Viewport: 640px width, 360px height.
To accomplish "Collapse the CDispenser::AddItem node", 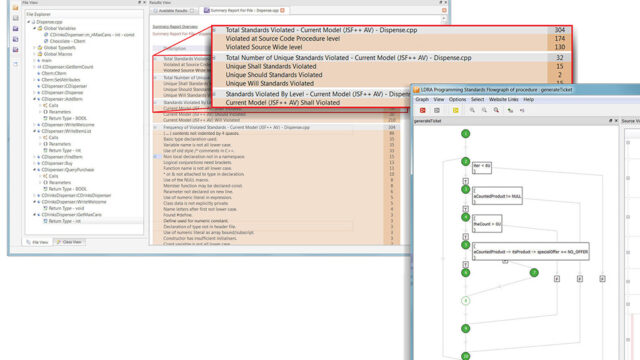I will click(x=34, y=99).
